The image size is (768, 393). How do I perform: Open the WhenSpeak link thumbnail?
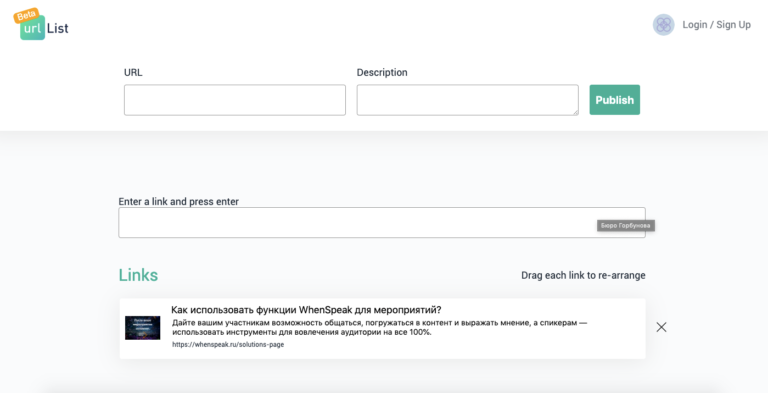(143, 328)
